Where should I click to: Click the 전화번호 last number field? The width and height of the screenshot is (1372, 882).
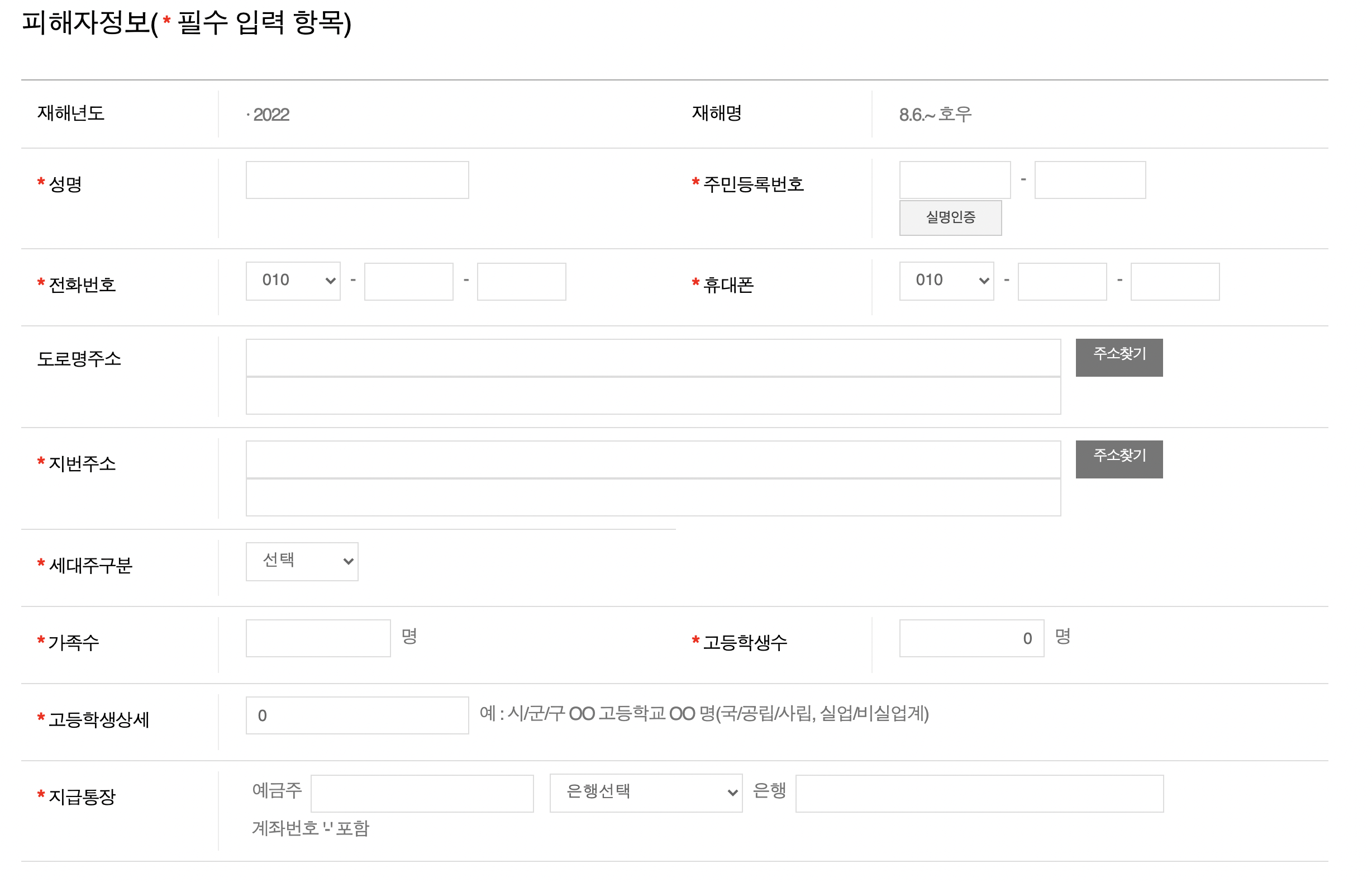(521, 281)
